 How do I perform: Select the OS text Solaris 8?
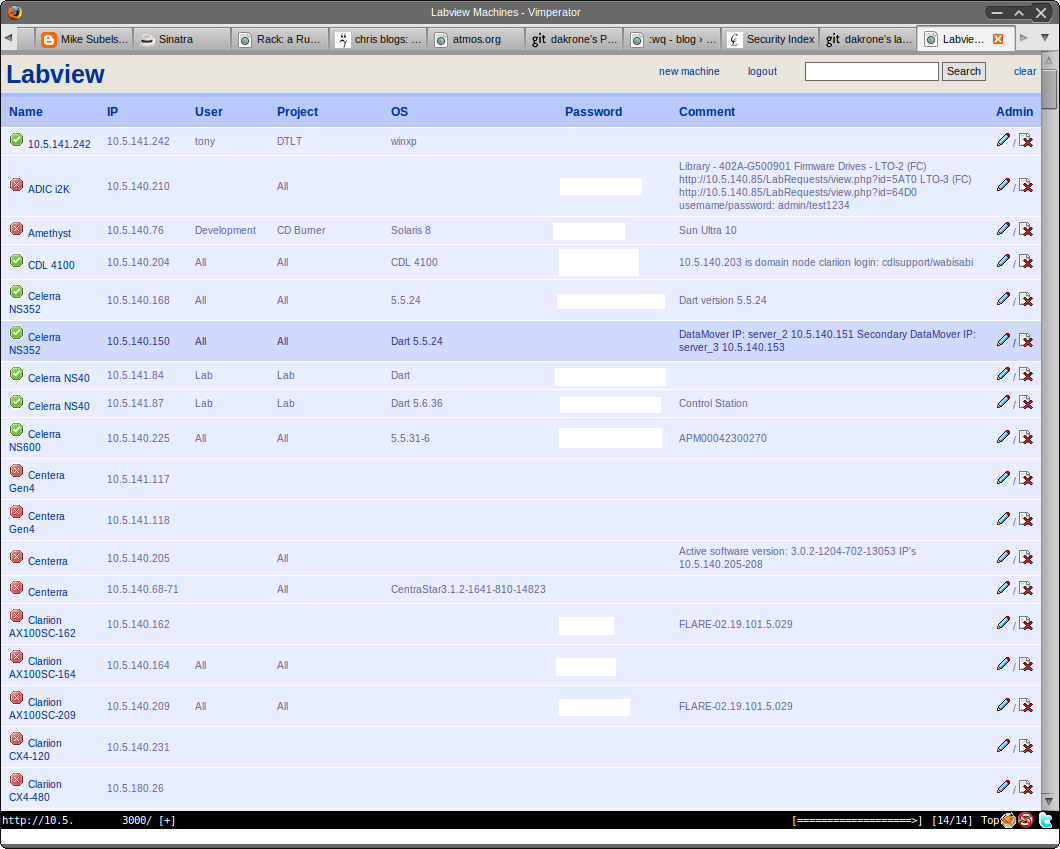pyautogui.click(x=410, y=230)
